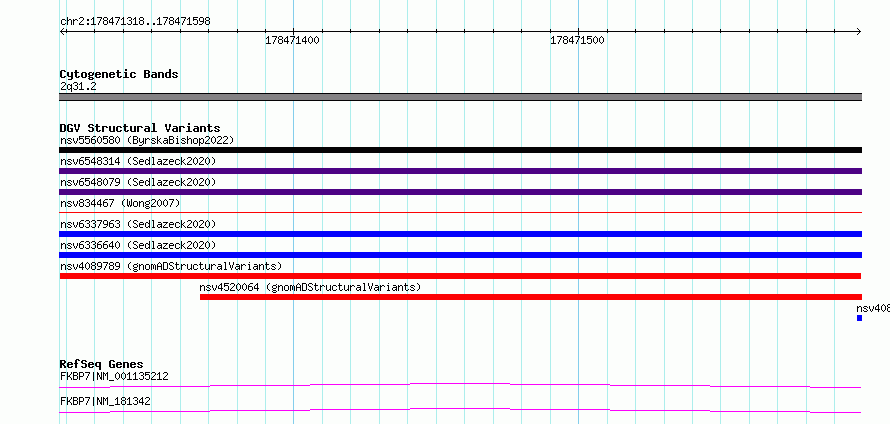Viewport: 890px width, 424px height.
Task: Click the gray 2q31.2 cytogenetic band bar
Action: 460,97
